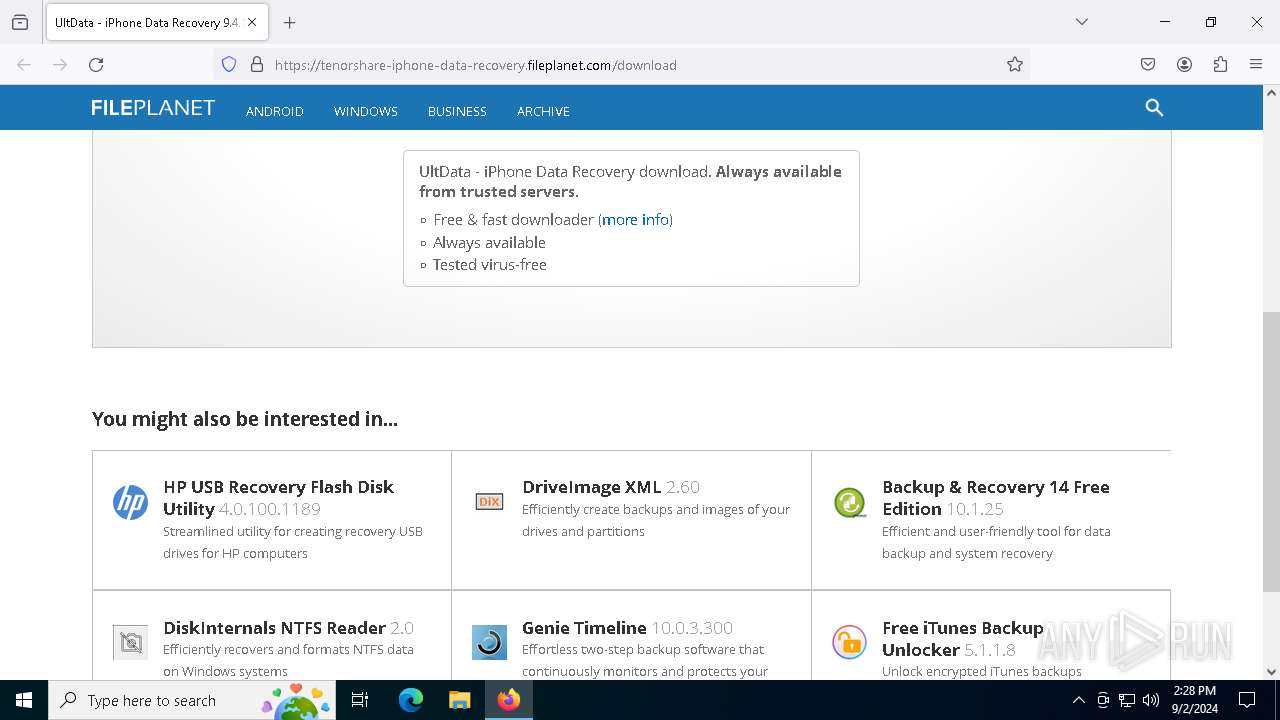The image size is (1280, 720).
Task: Open the Firefox application menu
Action: (1256, 65)
